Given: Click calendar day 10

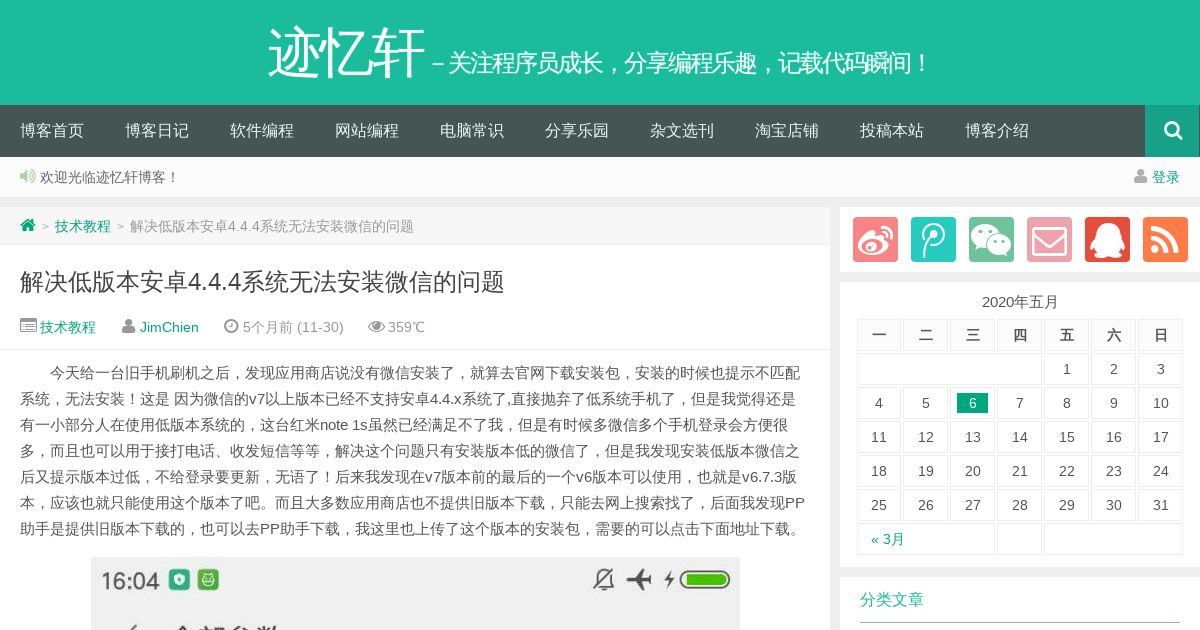Looking at the screenshot, I should coord(1161,403).
